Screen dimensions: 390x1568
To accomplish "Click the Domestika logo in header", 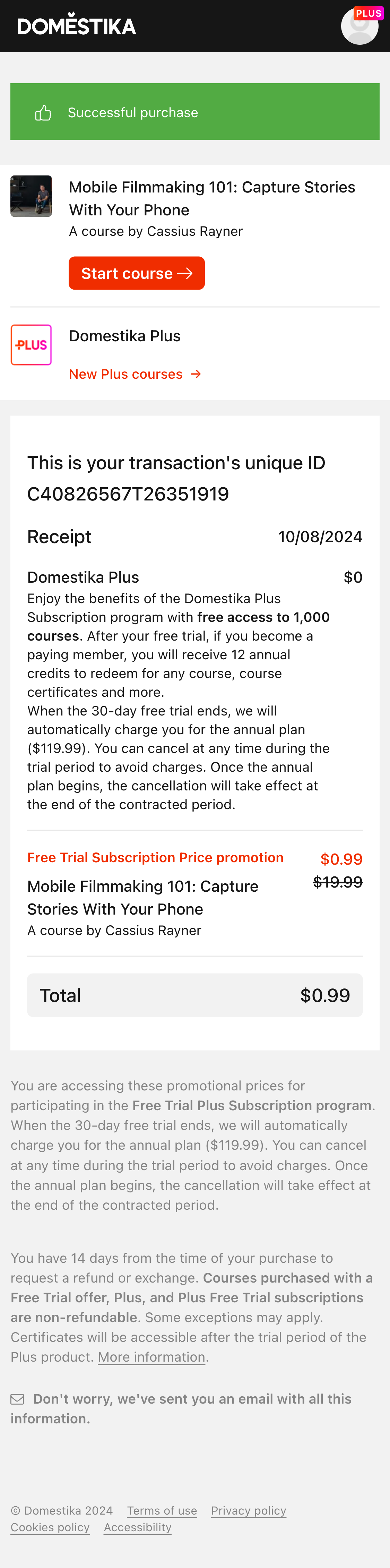I will click(x=77, y=26).
